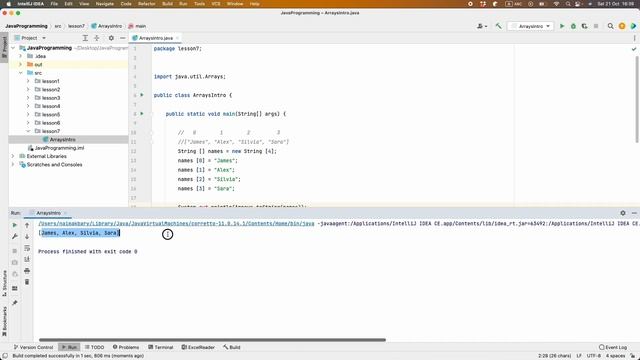Screen dimensions: 640x360
Task: Open the IDE updates orange icon
Action: (x=622, y=26)
